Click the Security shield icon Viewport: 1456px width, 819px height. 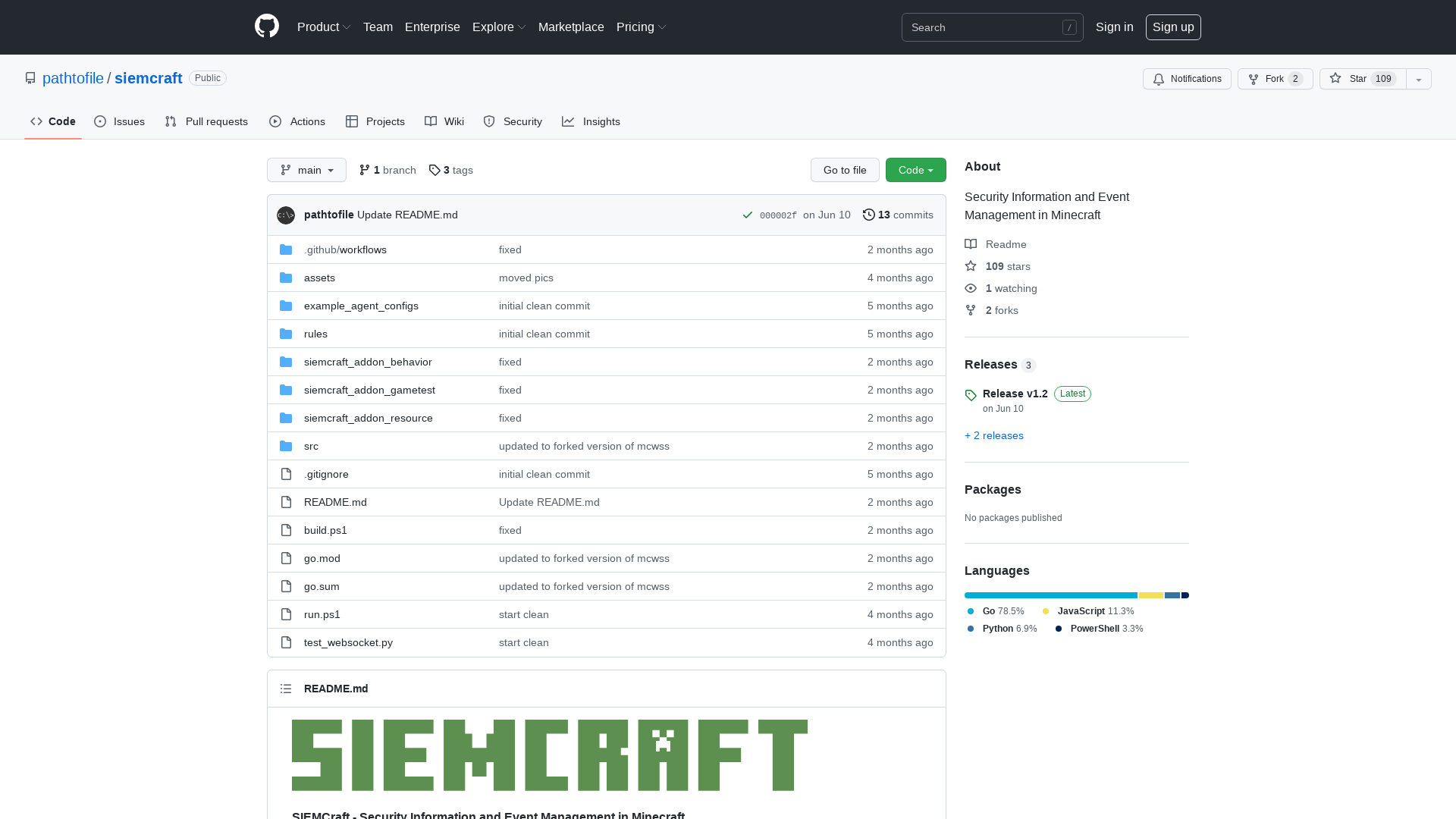[x=489, y=121]
